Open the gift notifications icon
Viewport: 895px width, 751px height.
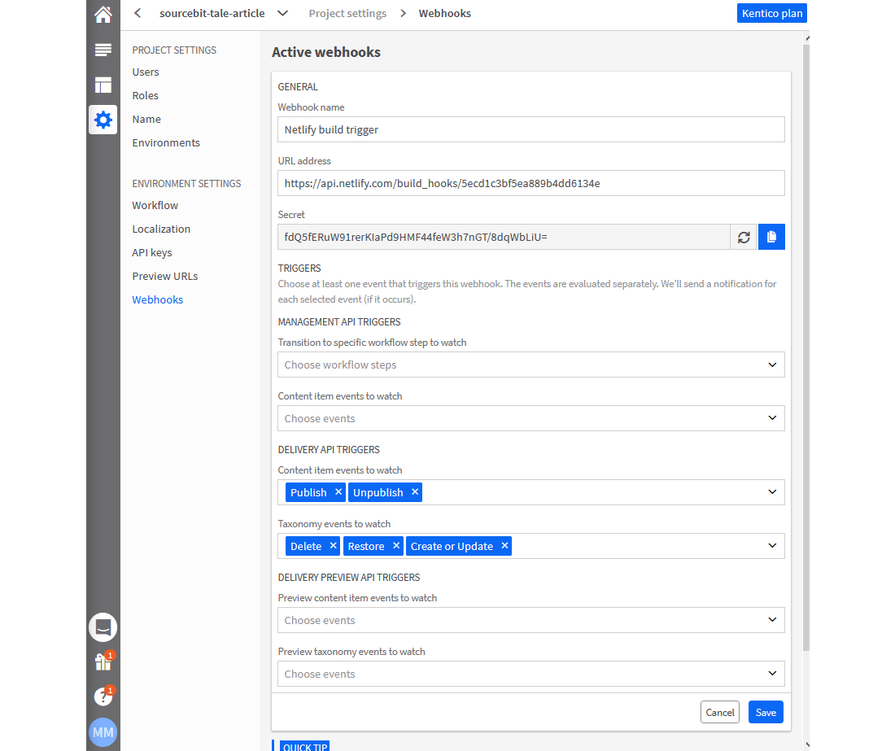coord(103,662)
